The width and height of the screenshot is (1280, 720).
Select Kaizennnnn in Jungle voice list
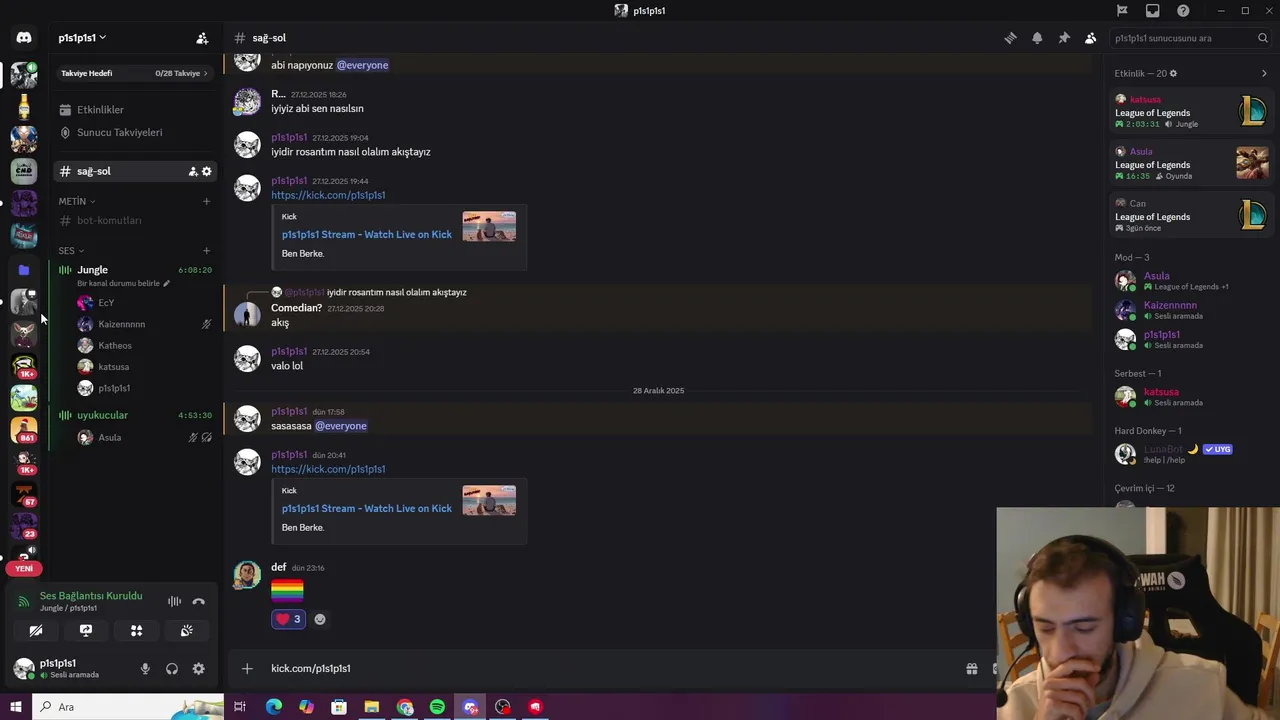121,324
